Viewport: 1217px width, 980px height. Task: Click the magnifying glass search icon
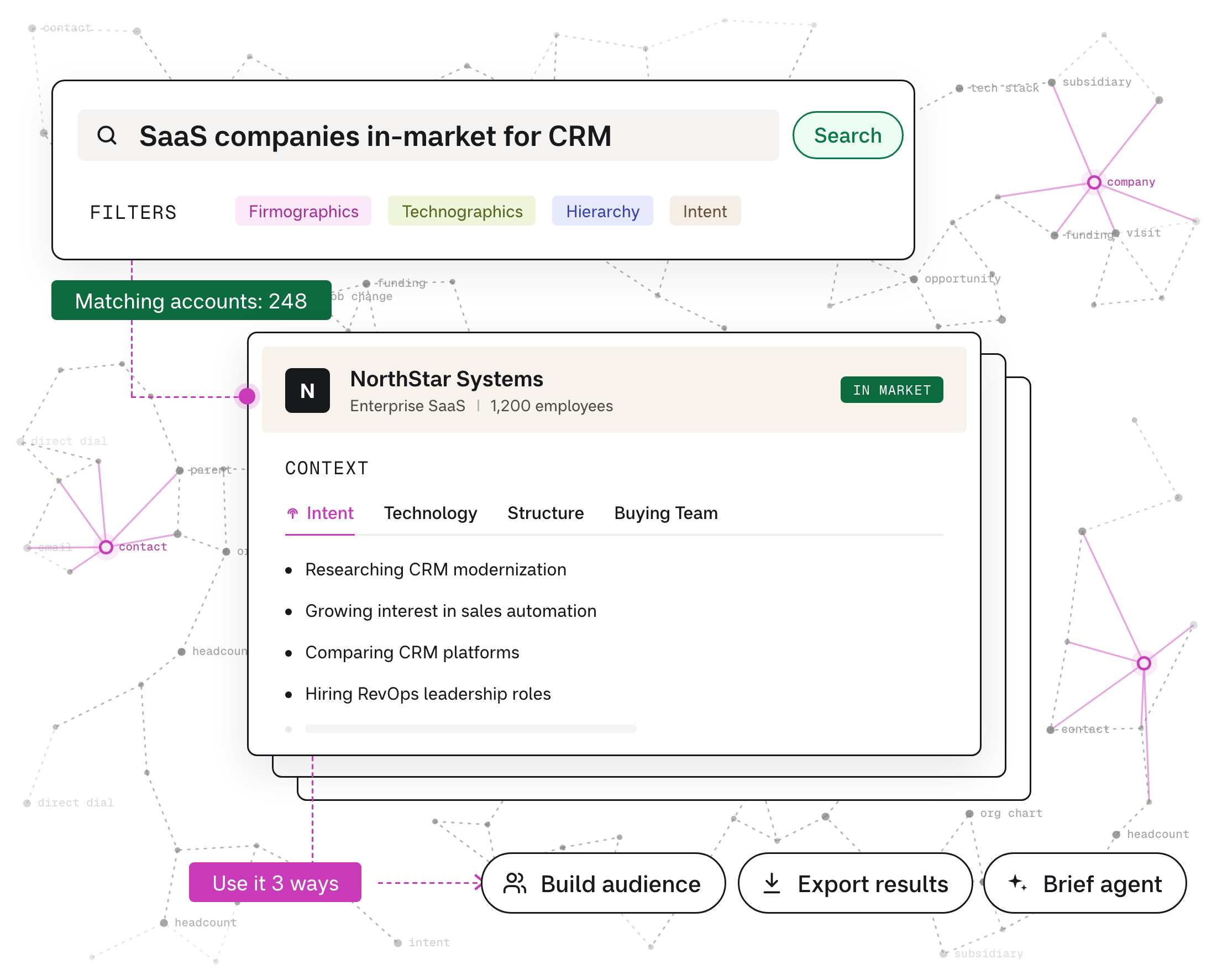tap(107, 135)
